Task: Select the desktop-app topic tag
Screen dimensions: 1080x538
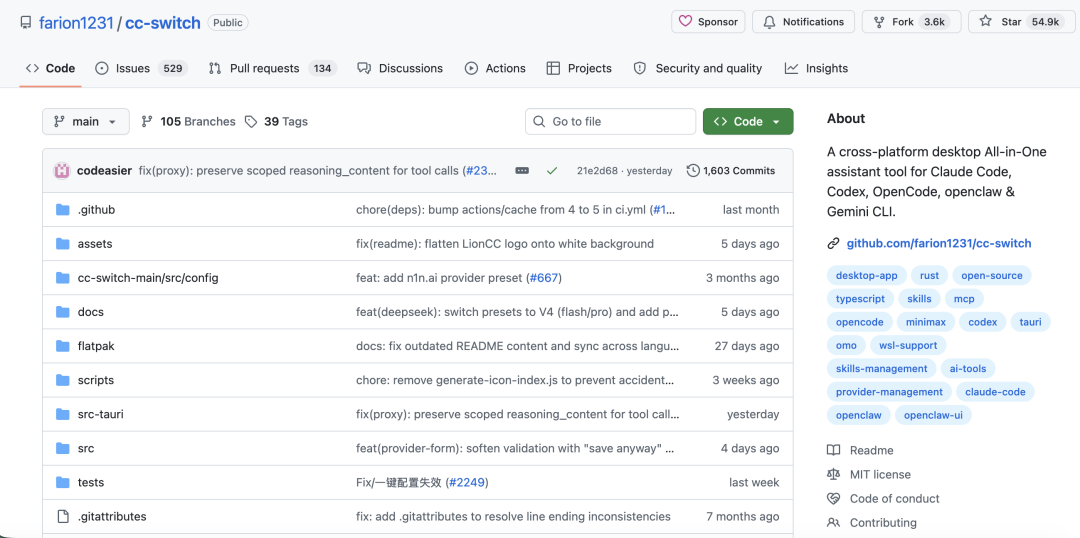Action: pos(866,276)
